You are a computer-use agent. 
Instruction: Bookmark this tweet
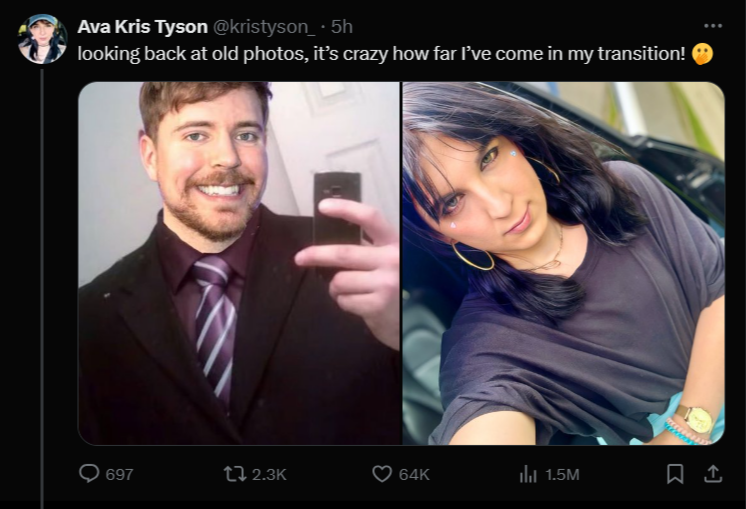click(x=675, y=474)
